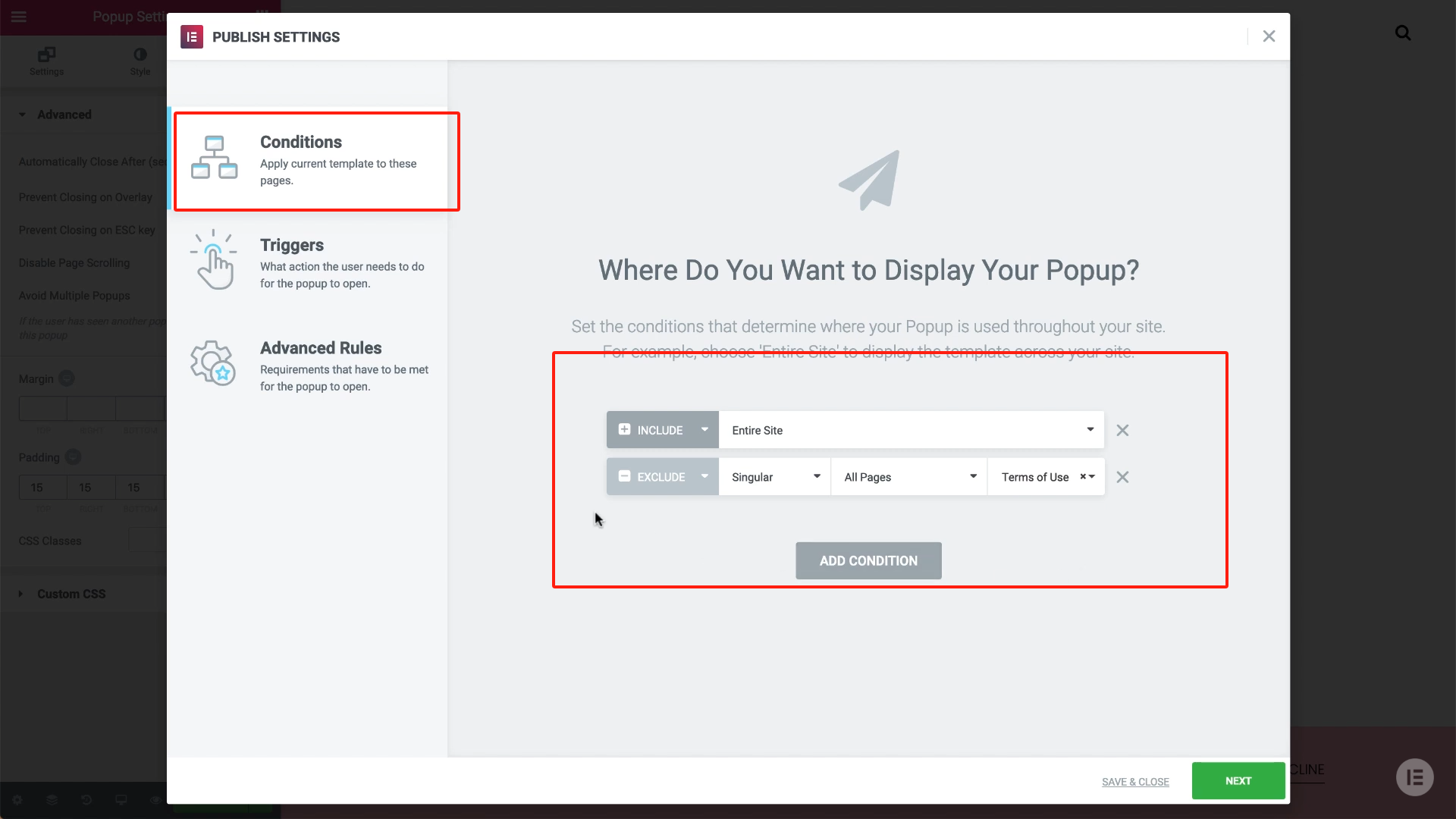1456x819 pixels.
Task: Click the search magnifier icon
Action: pos(1403,33)
